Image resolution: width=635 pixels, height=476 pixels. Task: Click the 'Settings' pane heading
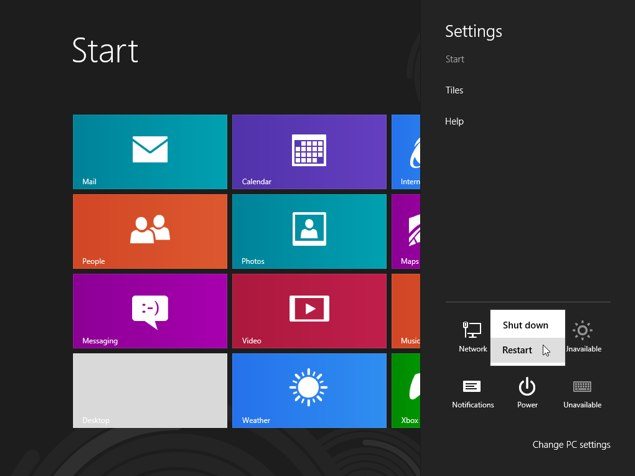473,32
